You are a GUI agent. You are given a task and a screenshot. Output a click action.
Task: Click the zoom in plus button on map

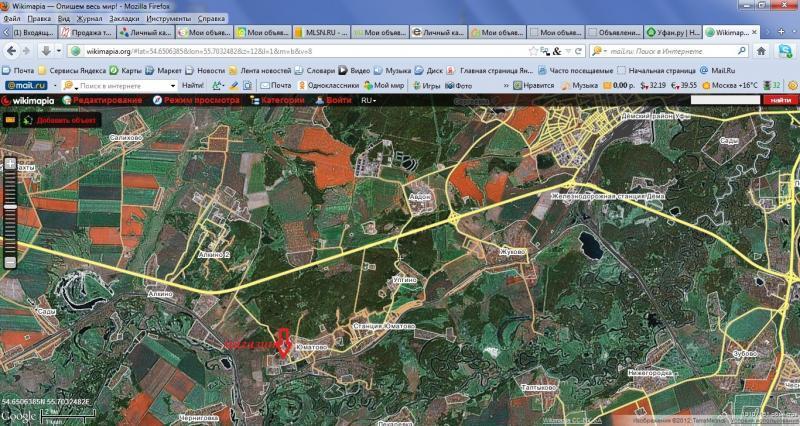pos(10,163)
